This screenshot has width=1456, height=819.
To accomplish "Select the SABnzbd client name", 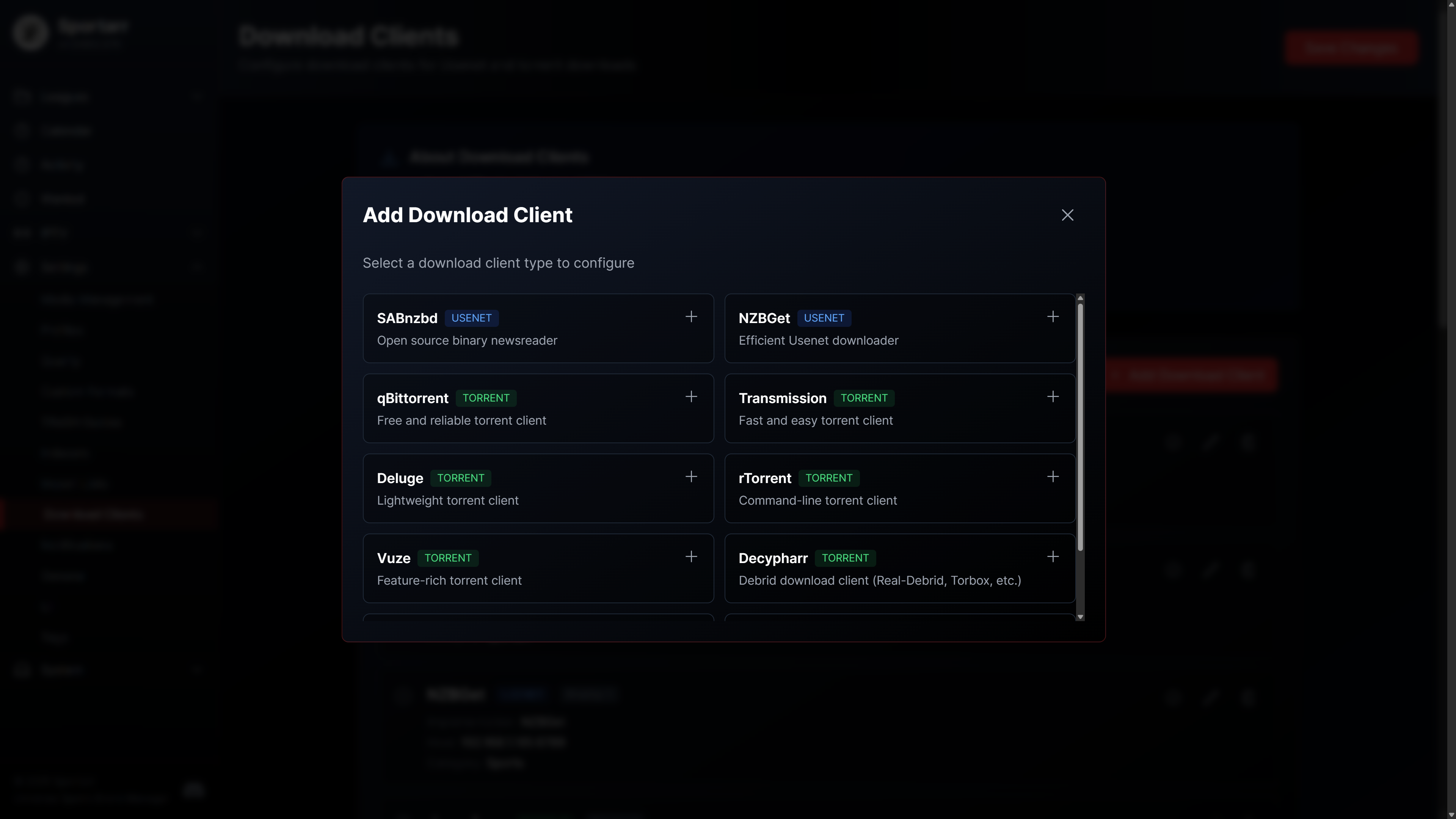I will pos(407,318).
